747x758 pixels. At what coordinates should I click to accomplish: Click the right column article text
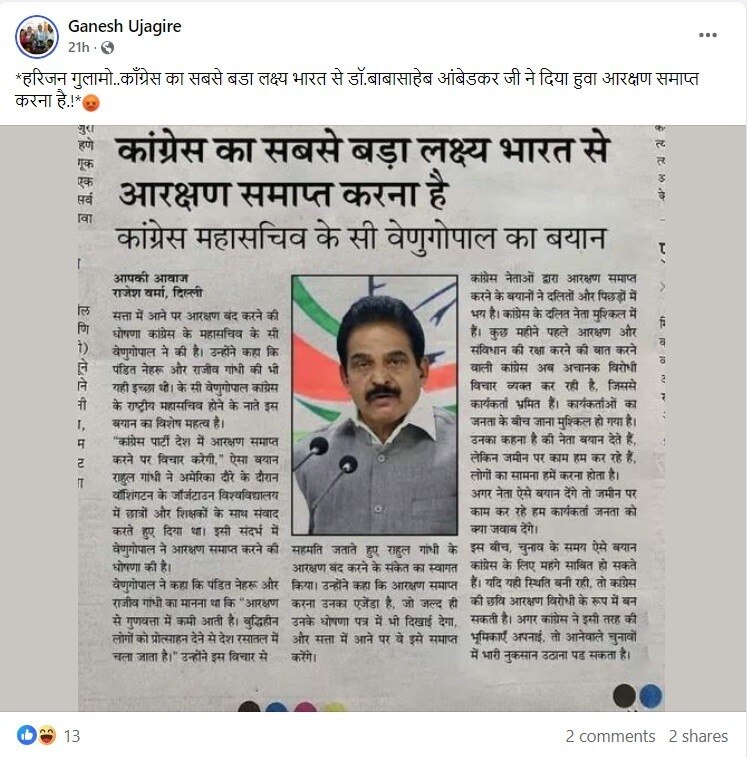553,466
